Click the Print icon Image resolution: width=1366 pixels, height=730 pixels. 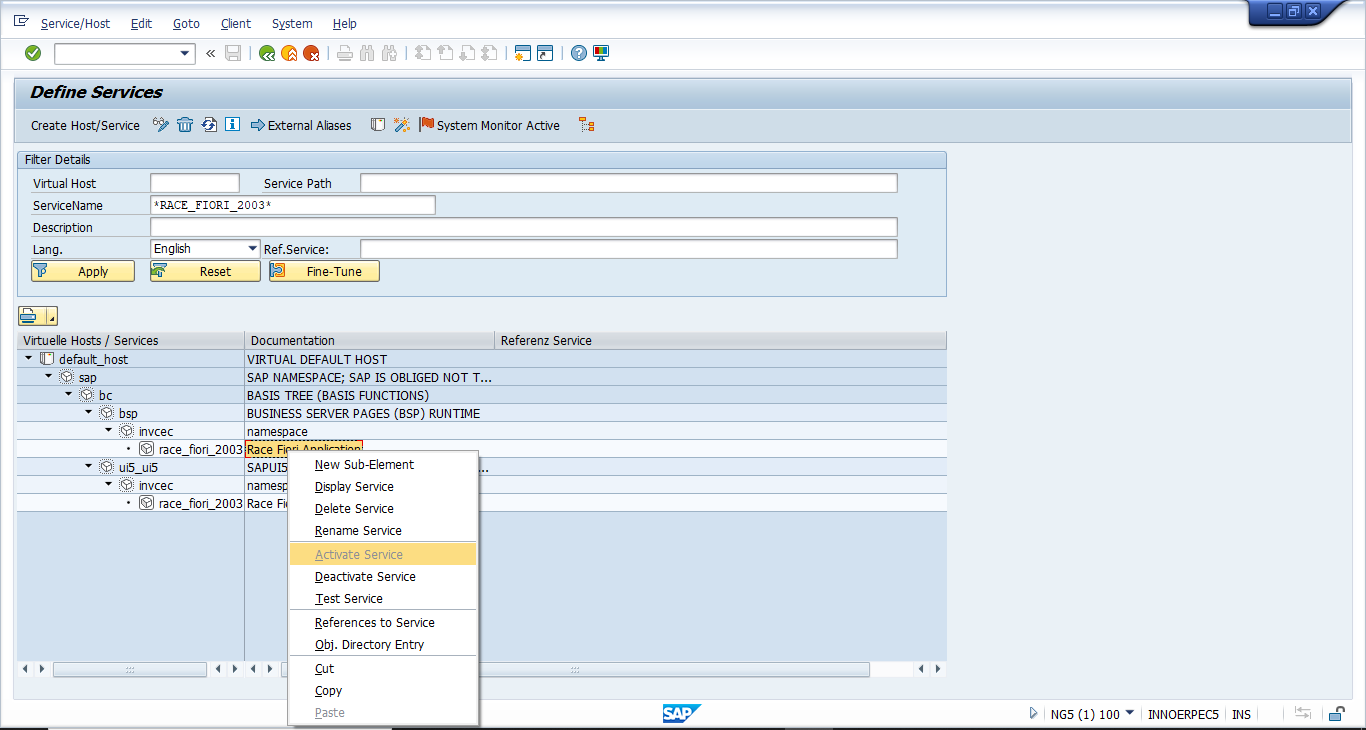[345, 54]
